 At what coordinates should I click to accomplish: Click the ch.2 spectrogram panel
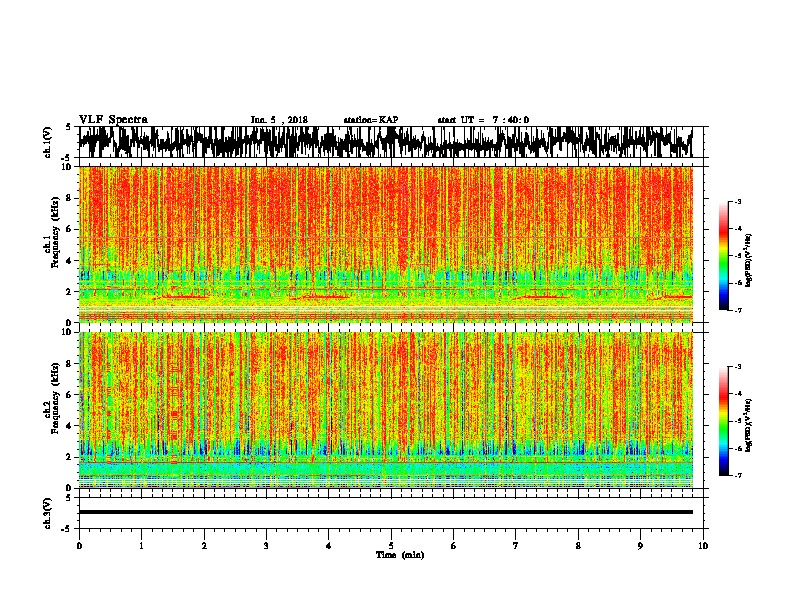coord(385,410)
